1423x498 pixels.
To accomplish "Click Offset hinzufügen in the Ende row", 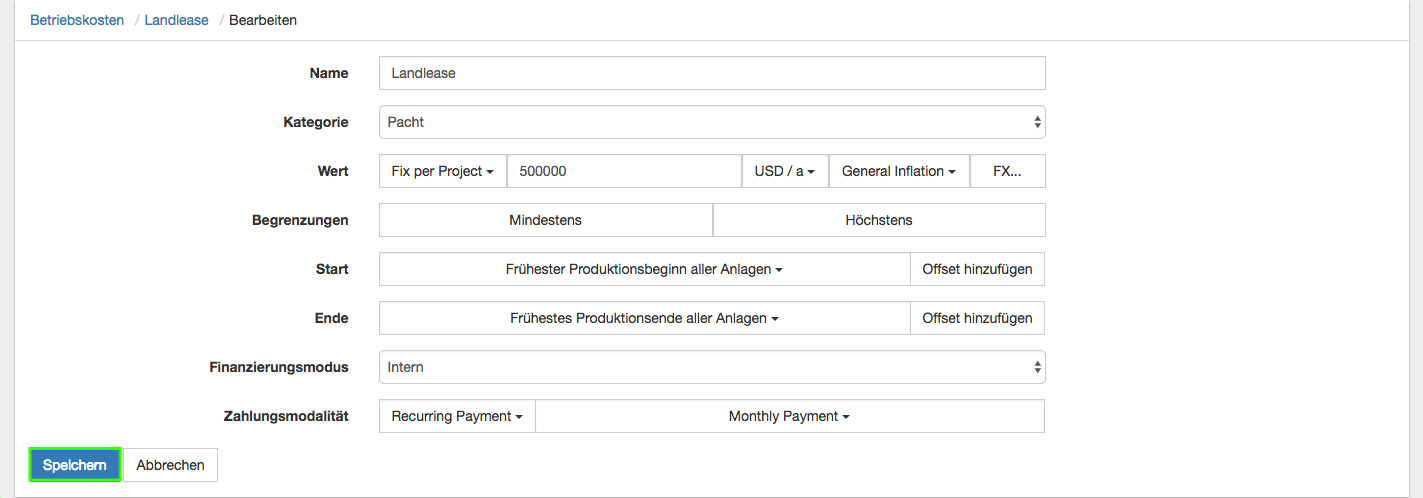I will click(977, 318).
